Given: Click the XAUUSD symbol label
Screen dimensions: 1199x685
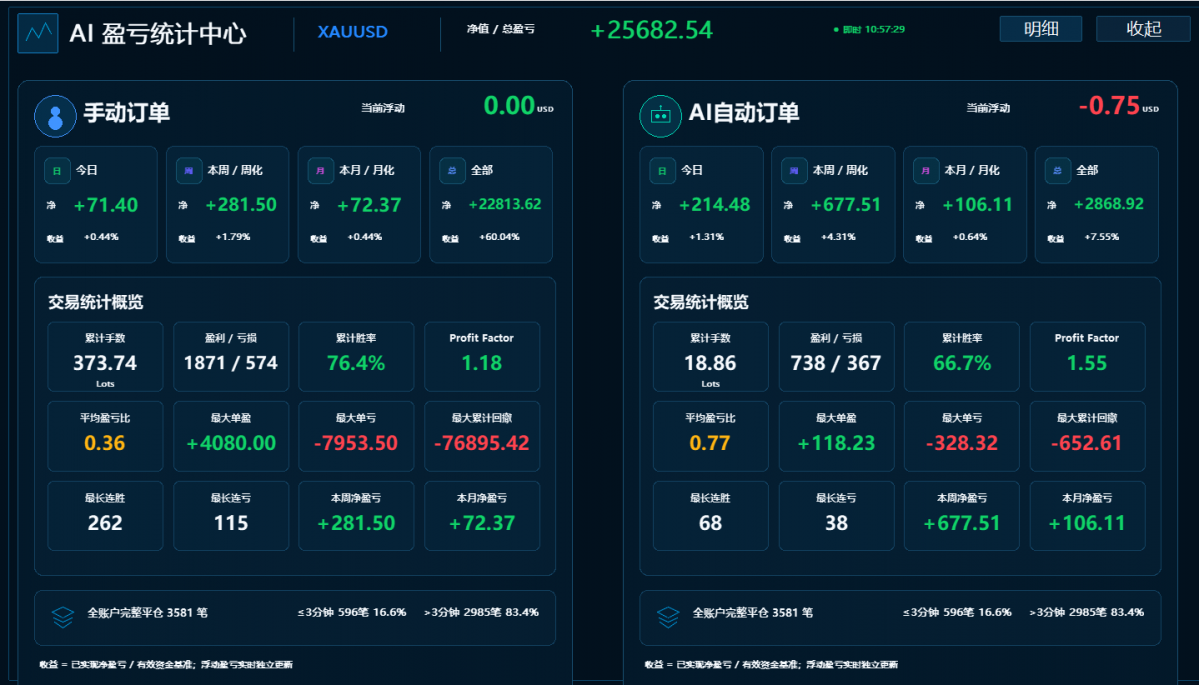Looking at the screenshot, I should 353,32.
